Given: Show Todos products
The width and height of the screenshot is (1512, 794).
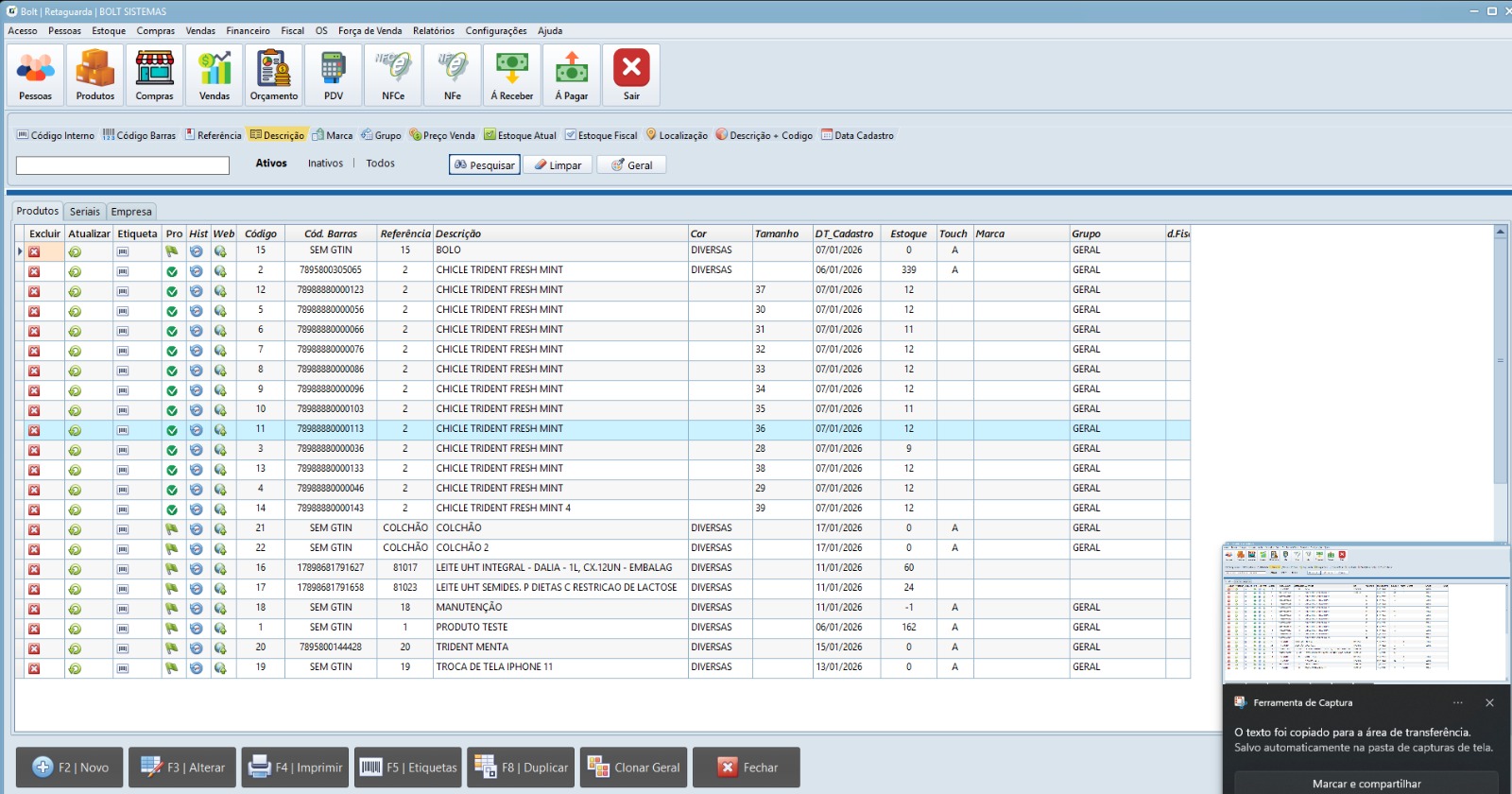Looking at the screenshot, I should pos(381,164).
